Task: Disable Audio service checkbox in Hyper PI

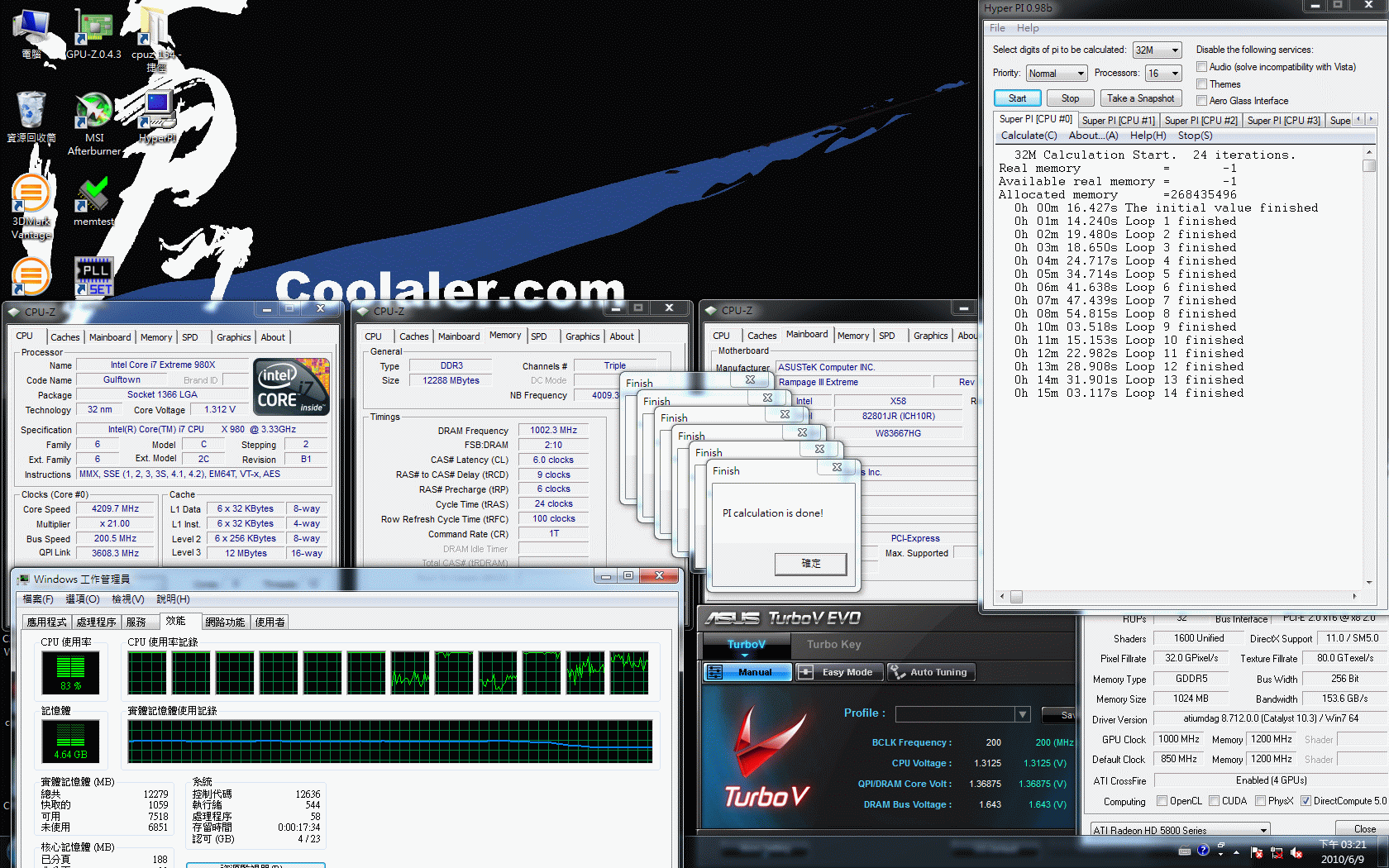Action: [x=1202, y=67]
